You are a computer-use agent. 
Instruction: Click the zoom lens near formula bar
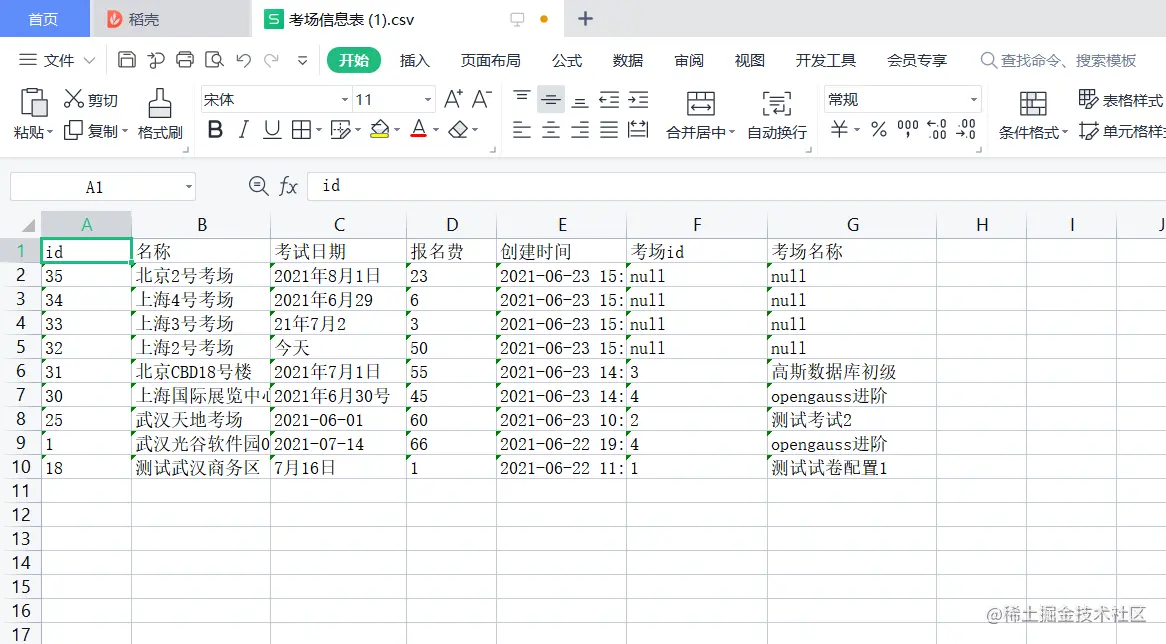coord(258,186)
